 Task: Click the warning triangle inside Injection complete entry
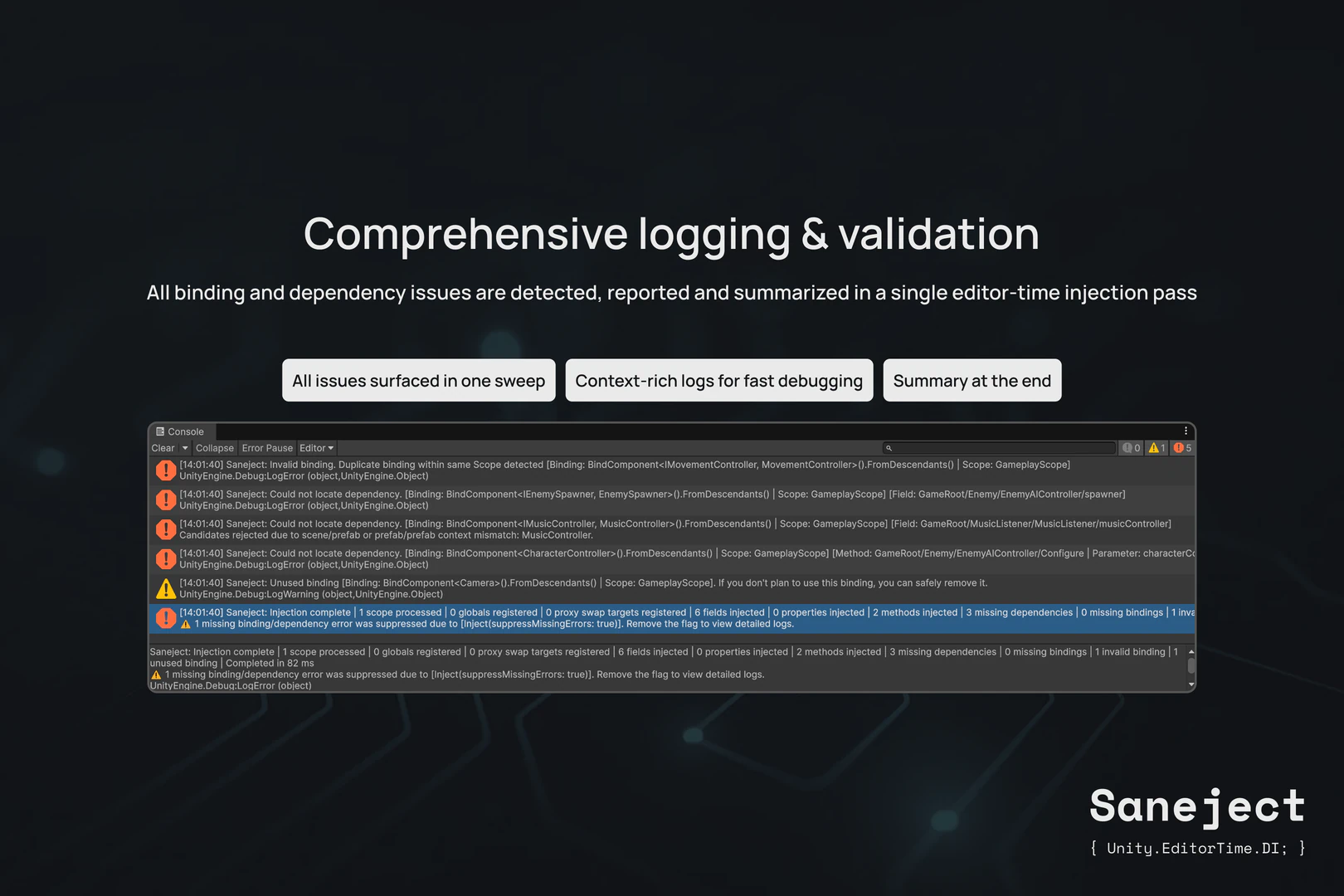186,624
